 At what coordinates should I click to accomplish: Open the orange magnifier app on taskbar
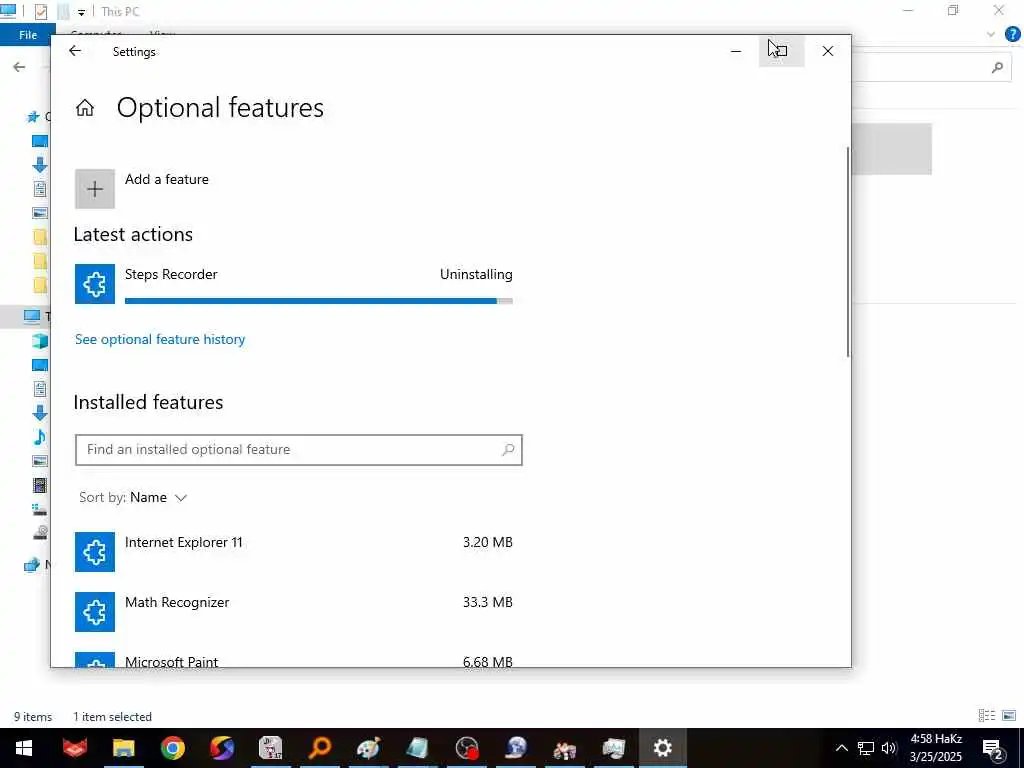click(320, 748)
